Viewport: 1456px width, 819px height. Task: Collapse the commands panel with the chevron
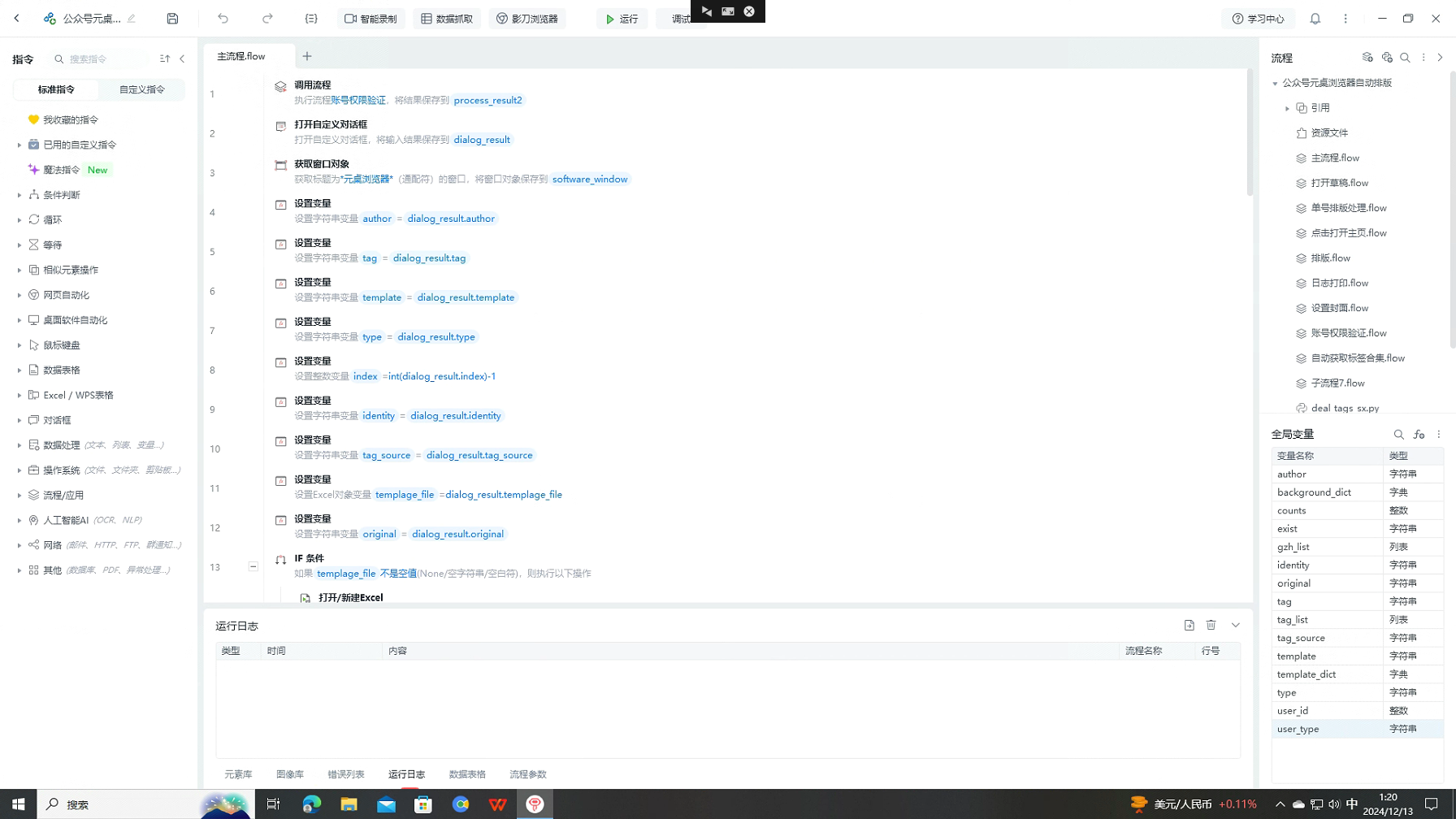[x=182, y=58]
